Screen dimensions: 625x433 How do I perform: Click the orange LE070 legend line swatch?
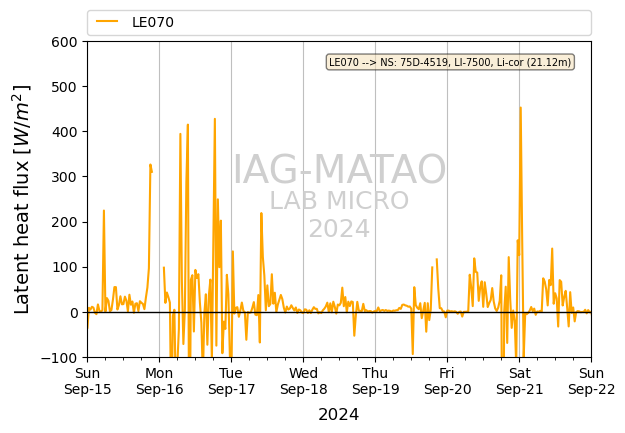[107, 22]
